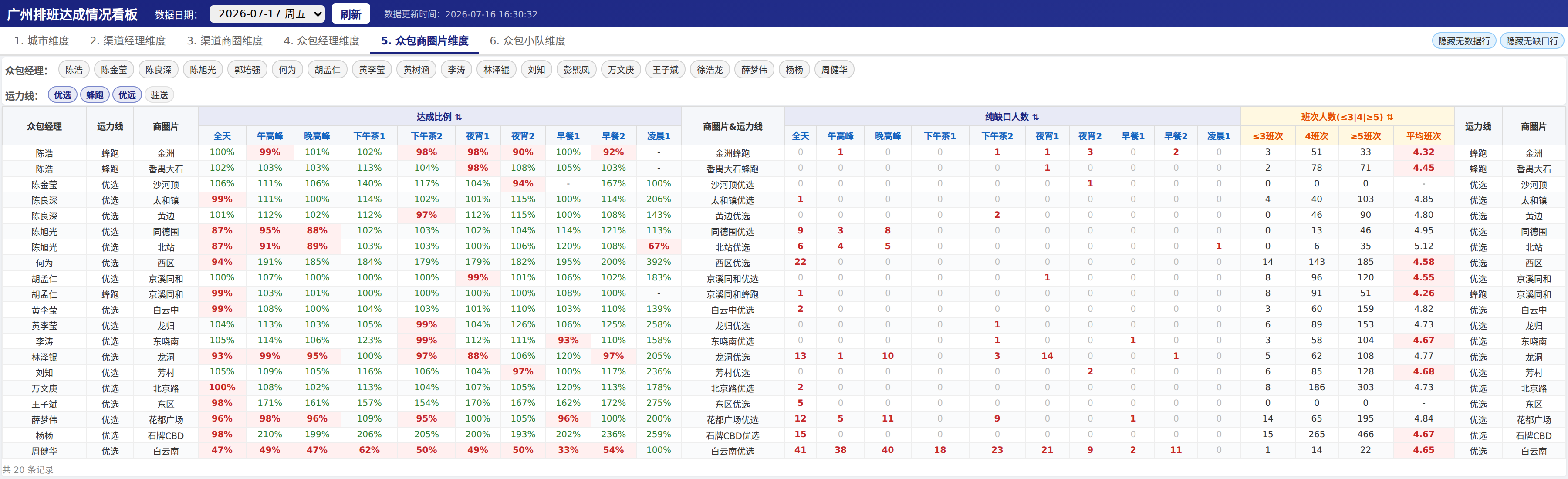Toggle 李涛 manager filter chip

click(x=456, y=70)
